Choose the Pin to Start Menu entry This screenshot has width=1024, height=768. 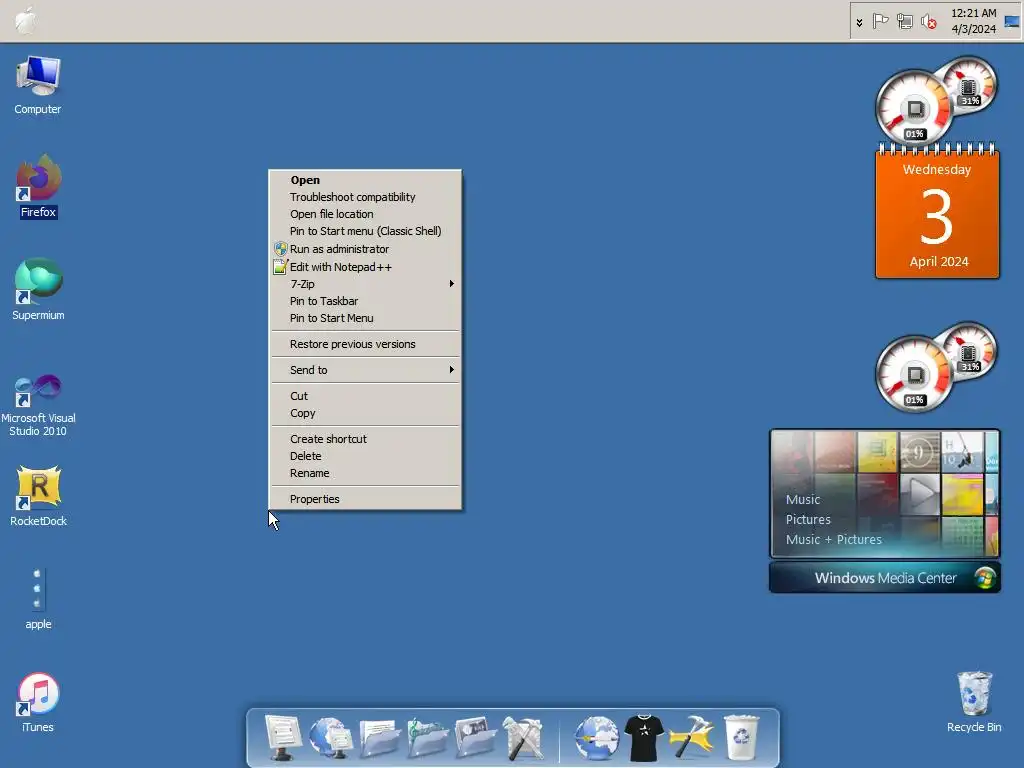366,318
